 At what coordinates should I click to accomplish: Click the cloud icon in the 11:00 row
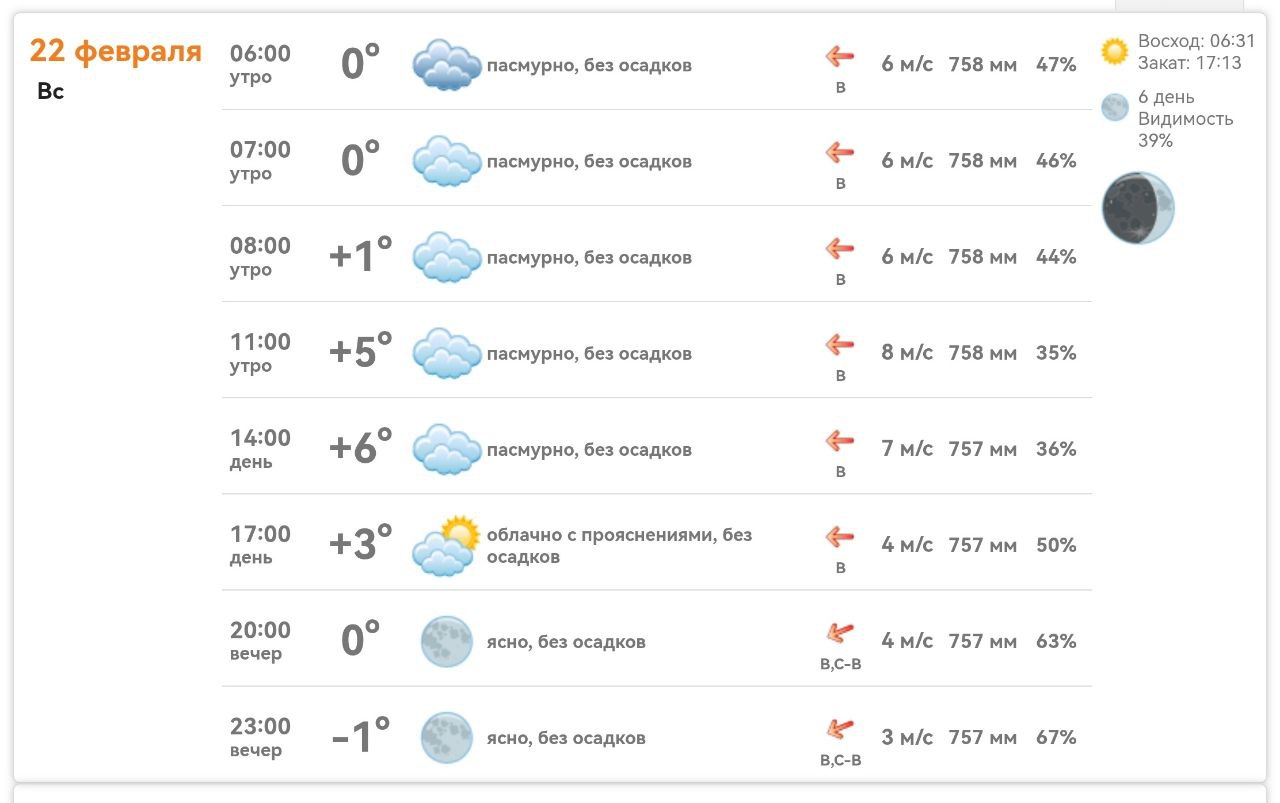click(x=446, y=353)
